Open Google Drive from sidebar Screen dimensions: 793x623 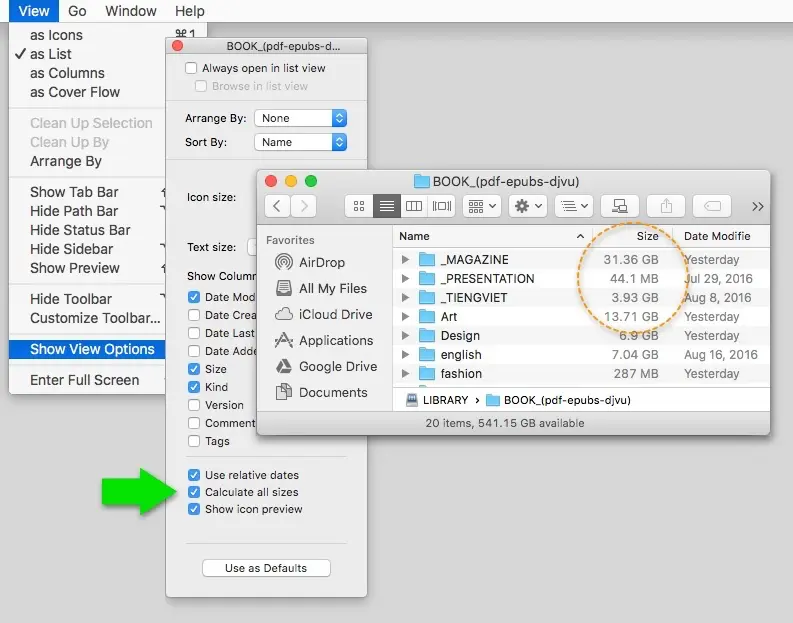tap(337, 366)
